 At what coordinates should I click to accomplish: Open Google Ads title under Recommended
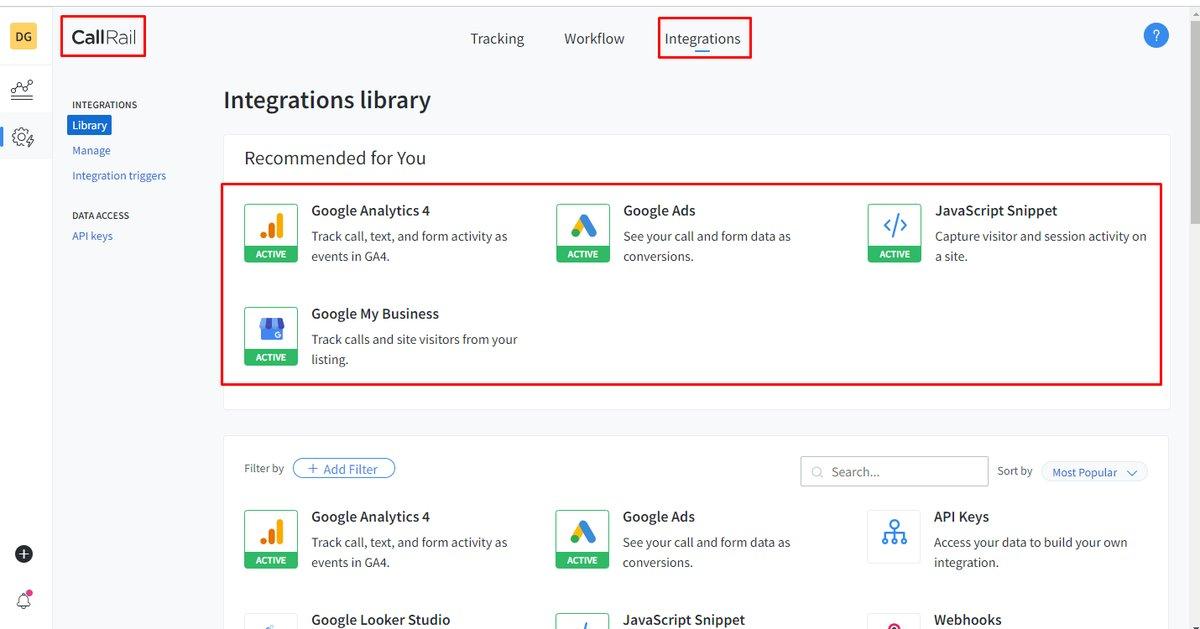(x=659, y=211)
